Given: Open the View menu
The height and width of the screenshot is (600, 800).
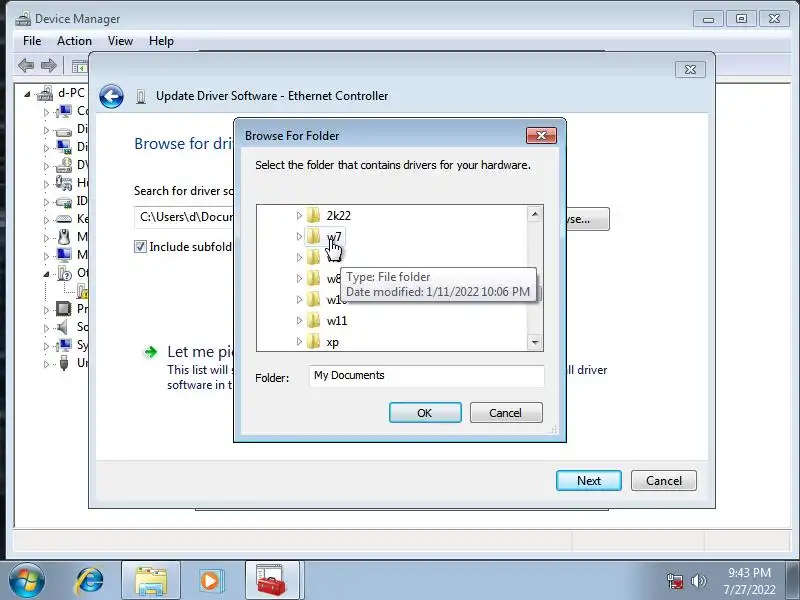Looking at the screenshot, I should (120, 41).
